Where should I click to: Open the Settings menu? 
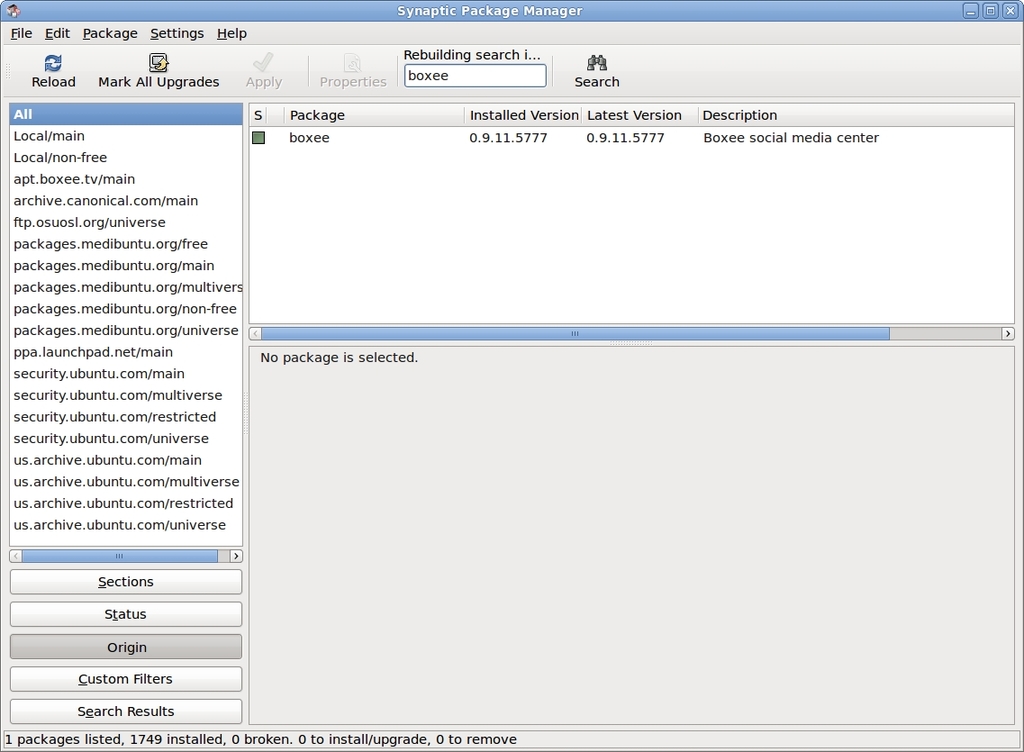click(x=176, y=33)
